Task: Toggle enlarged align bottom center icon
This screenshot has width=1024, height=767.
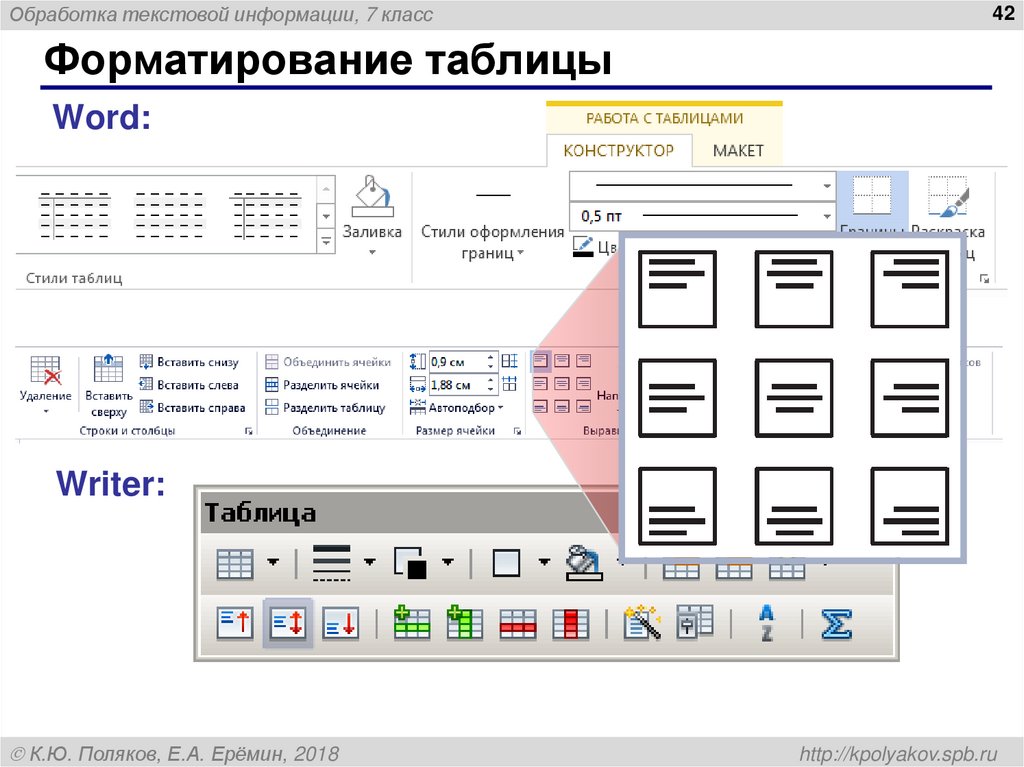Action: [x=793, y=506]
